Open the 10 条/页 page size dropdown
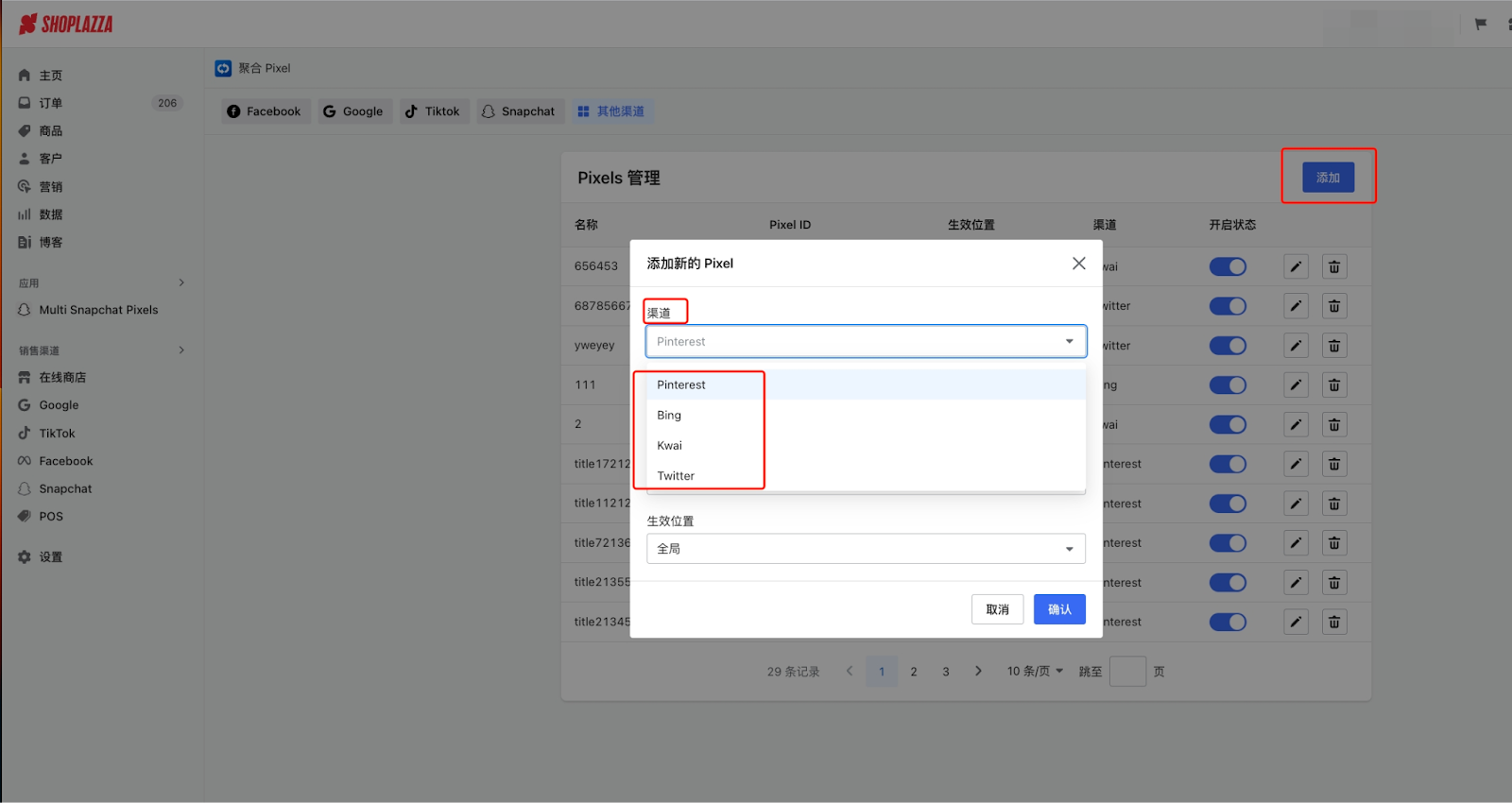Image resolution: width=1512 pixels, height=803 pixels. pyautogui.click(x=1035, y=672)
